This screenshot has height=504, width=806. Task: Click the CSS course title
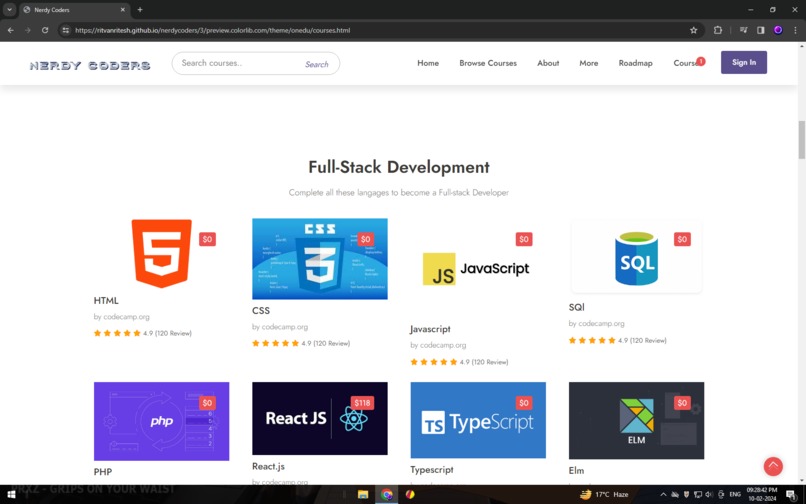click(261, 311)
